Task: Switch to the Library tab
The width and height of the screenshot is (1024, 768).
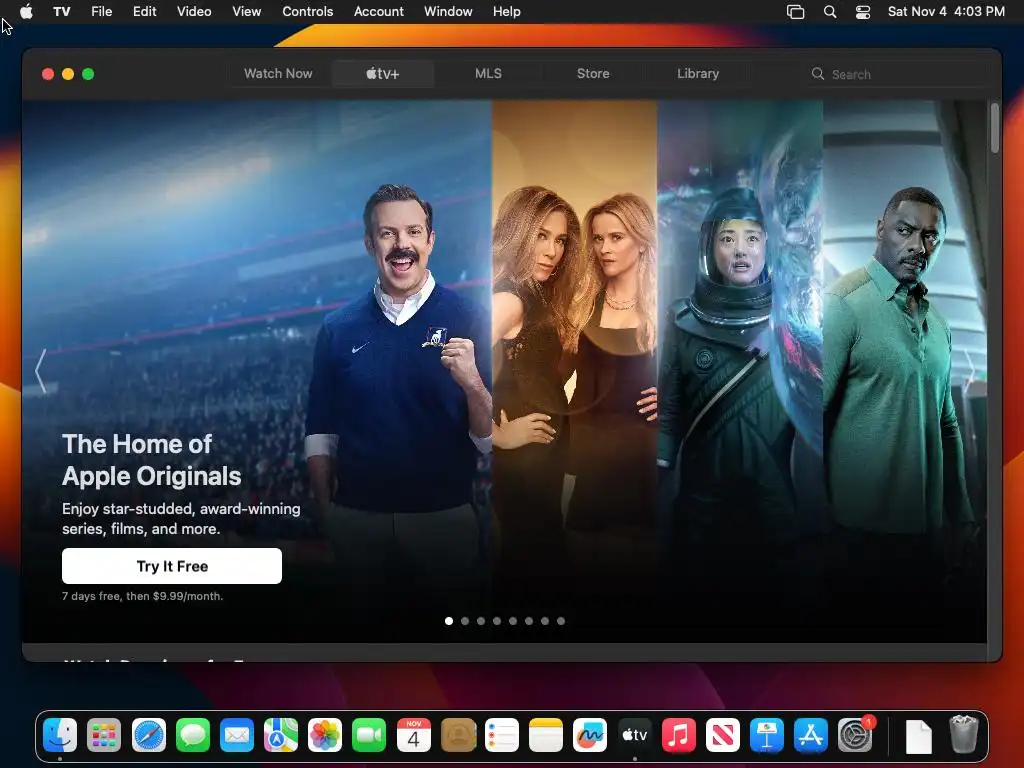Action: click(x=698, y=74)
